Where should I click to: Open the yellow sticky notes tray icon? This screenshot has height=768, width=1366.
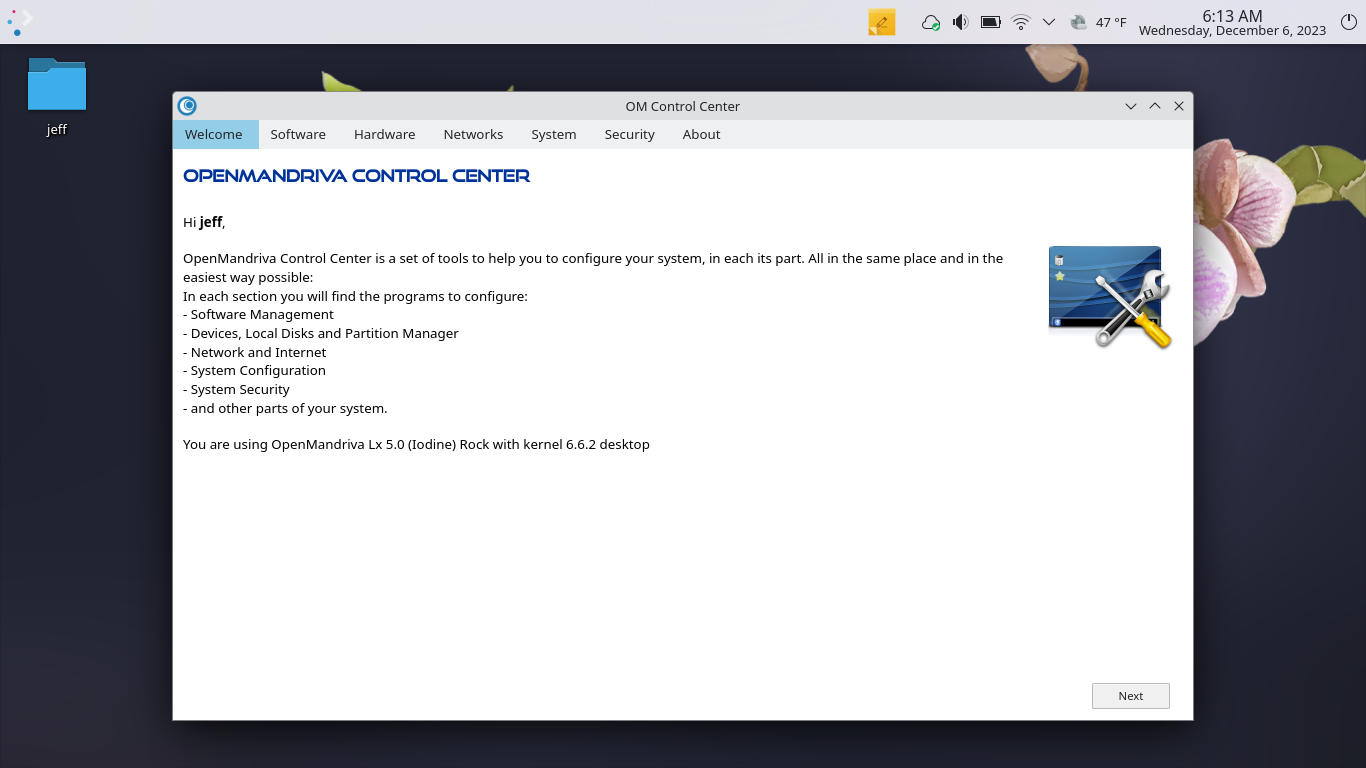coord(881,22)
